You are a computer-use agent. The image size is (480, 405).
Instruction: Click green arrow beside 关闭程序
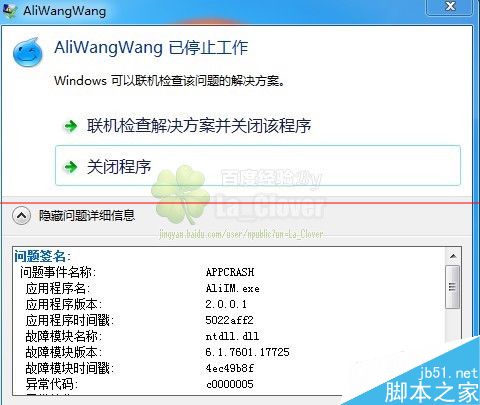(x=70, y=167)
